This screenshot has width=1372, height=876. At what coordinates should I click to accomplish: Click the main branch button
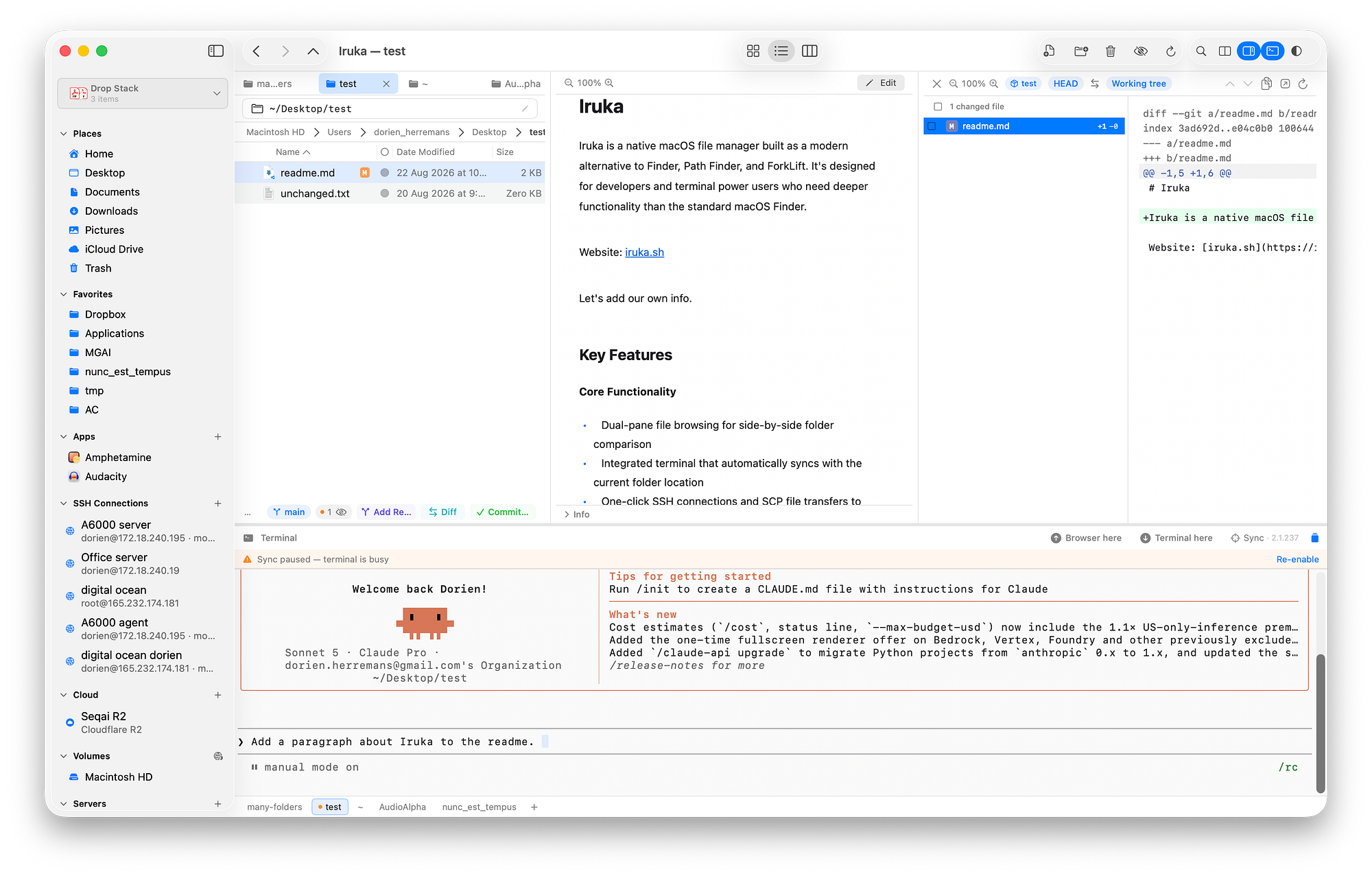point(288,512)
